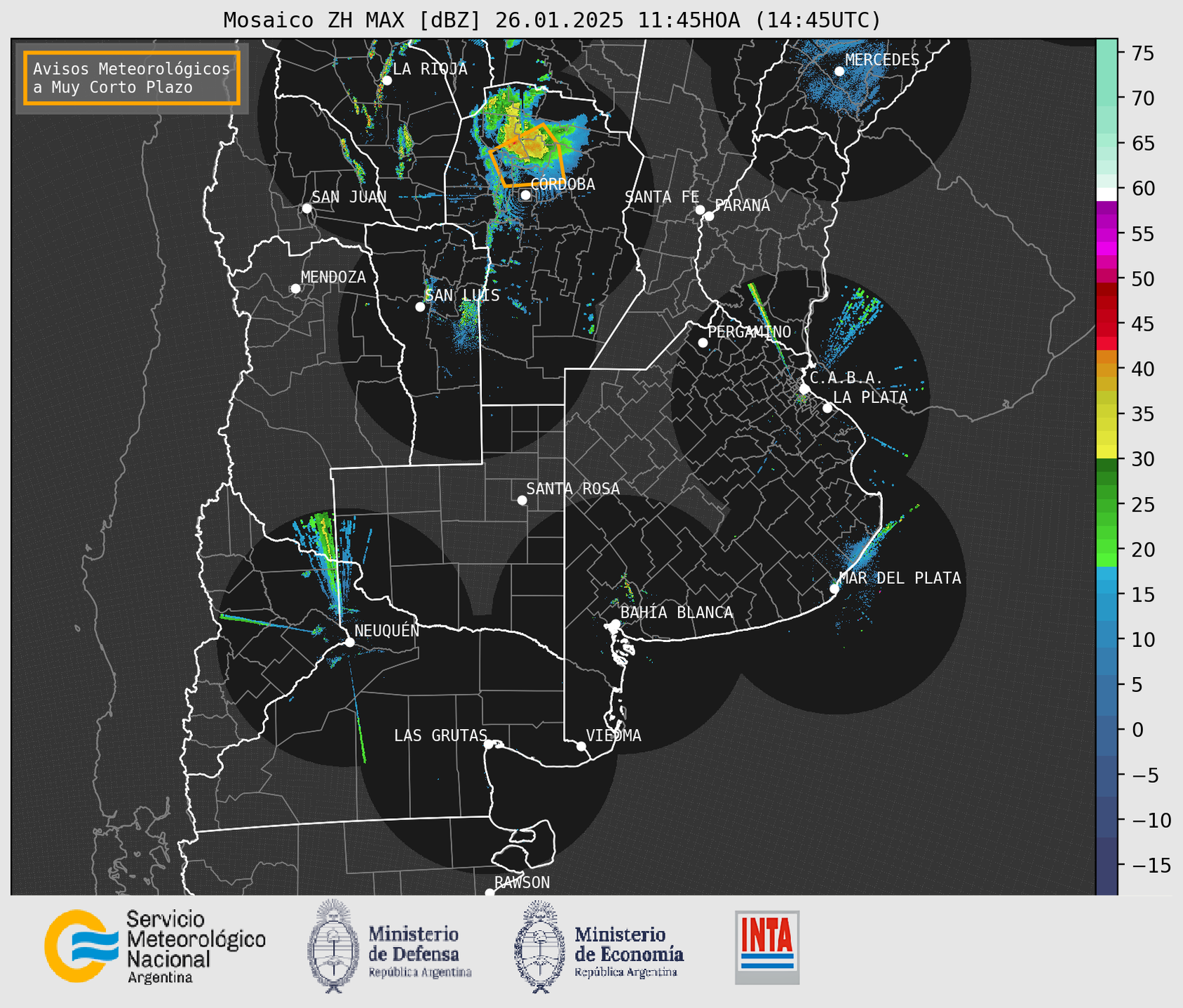Click the SANTA ROSA city marker dot
The width and height of the screenshot is (1183, 1008).
point(522,500)
